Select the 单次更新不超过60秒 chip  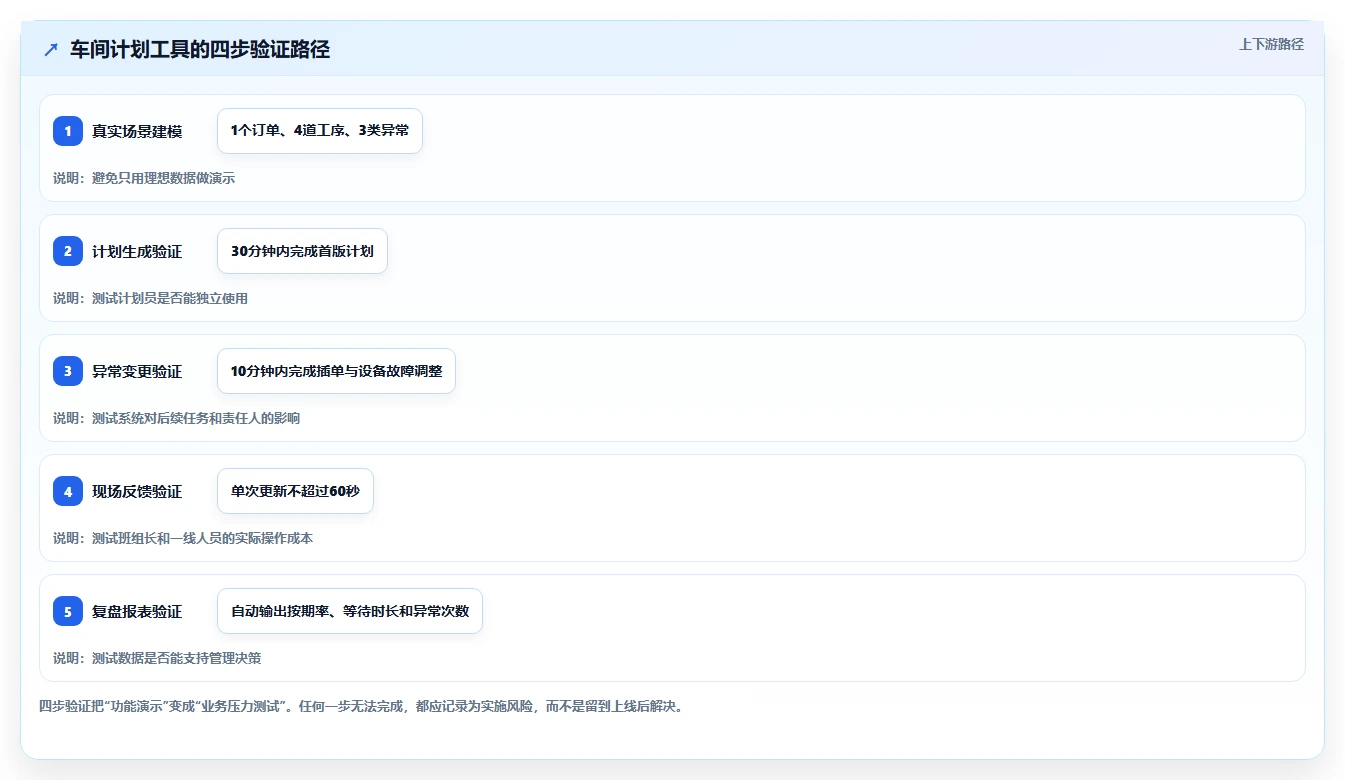295,491
